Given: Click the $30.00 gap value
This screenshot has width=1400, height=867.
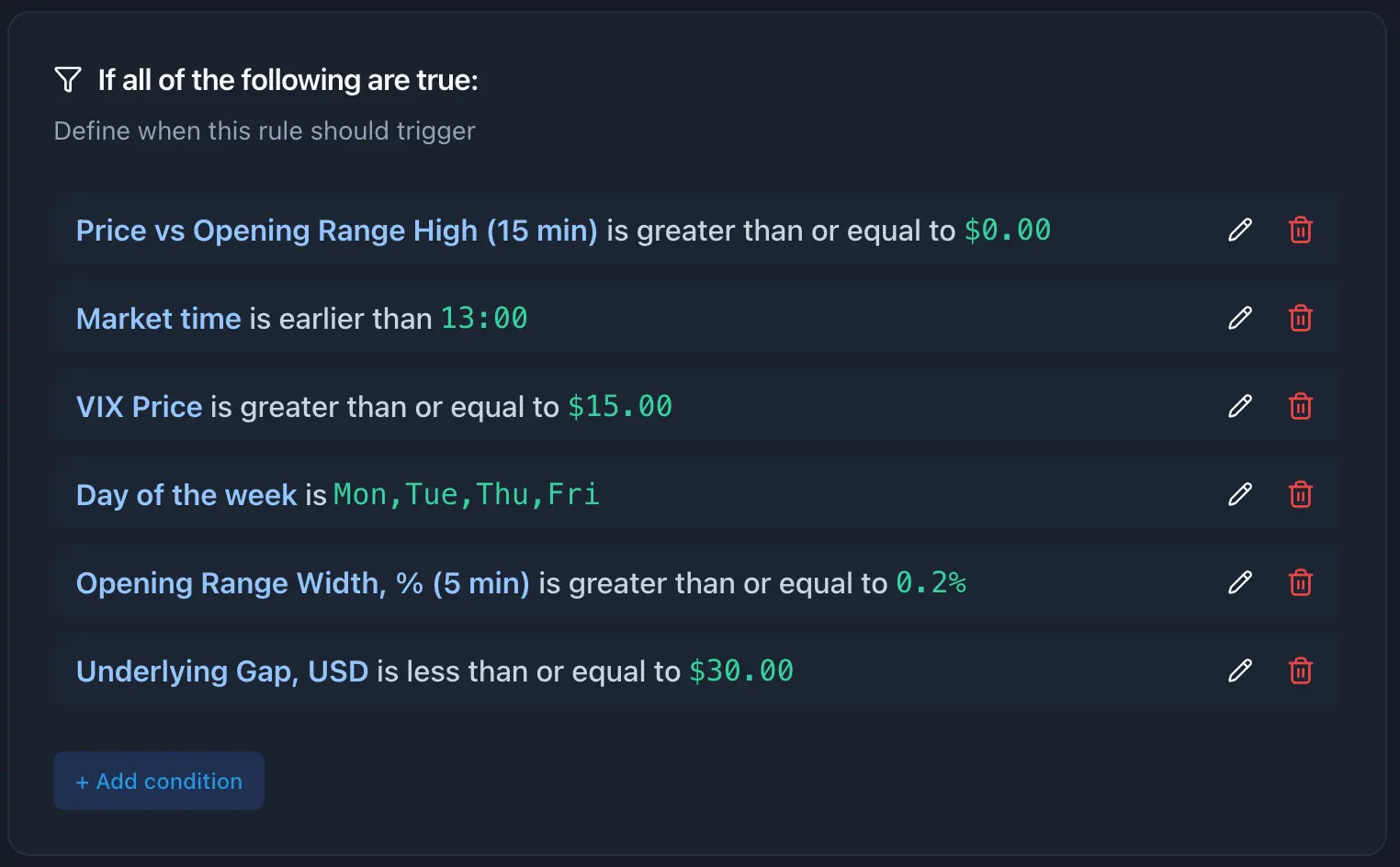Looking at the screenshot, I should coord(741,671).
